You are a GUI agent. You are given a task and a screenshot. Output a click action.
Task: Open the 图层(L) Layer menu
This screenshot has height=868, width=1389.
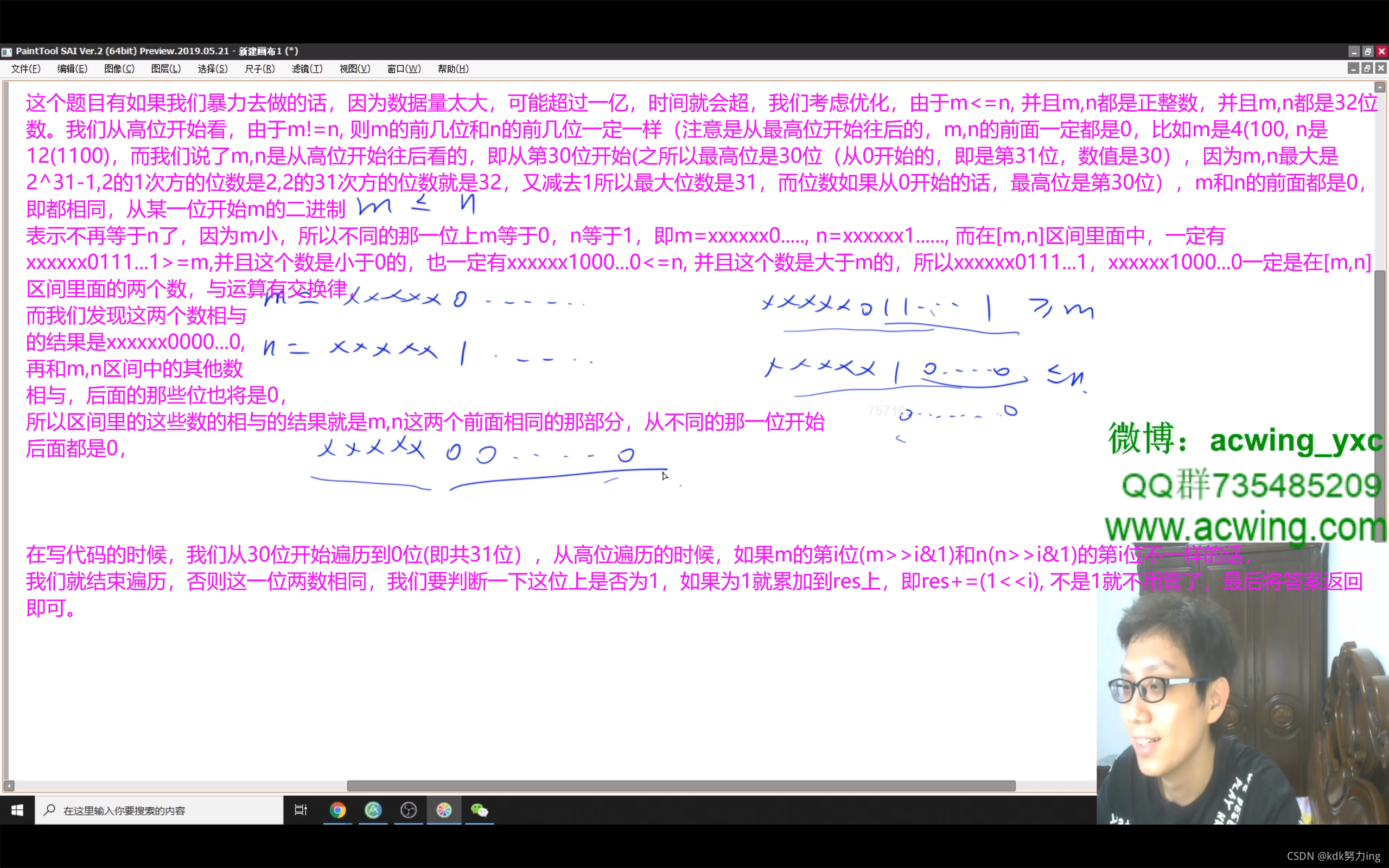pyautogui.click(x=166, y=69)
